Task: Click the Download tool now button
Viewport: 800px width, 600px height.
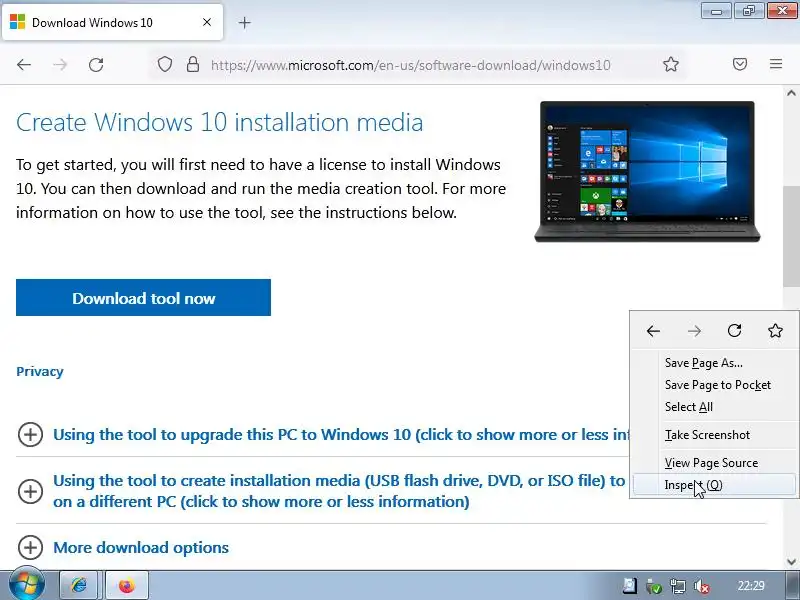Action: click(x=143, y=297)
